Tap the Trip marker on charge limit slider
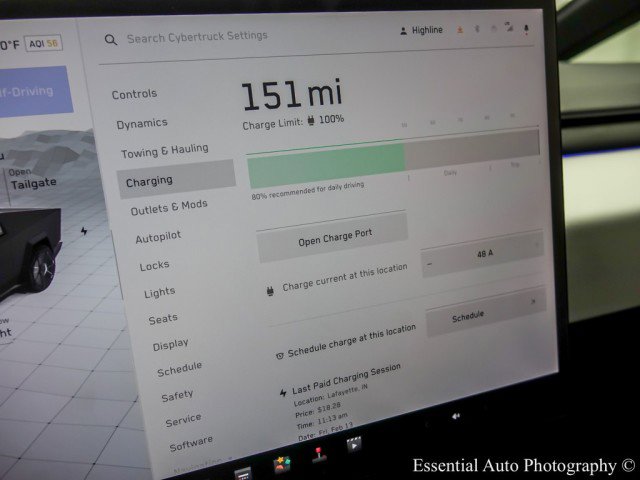This screenshot has width=640, height=480. (515, 164)
